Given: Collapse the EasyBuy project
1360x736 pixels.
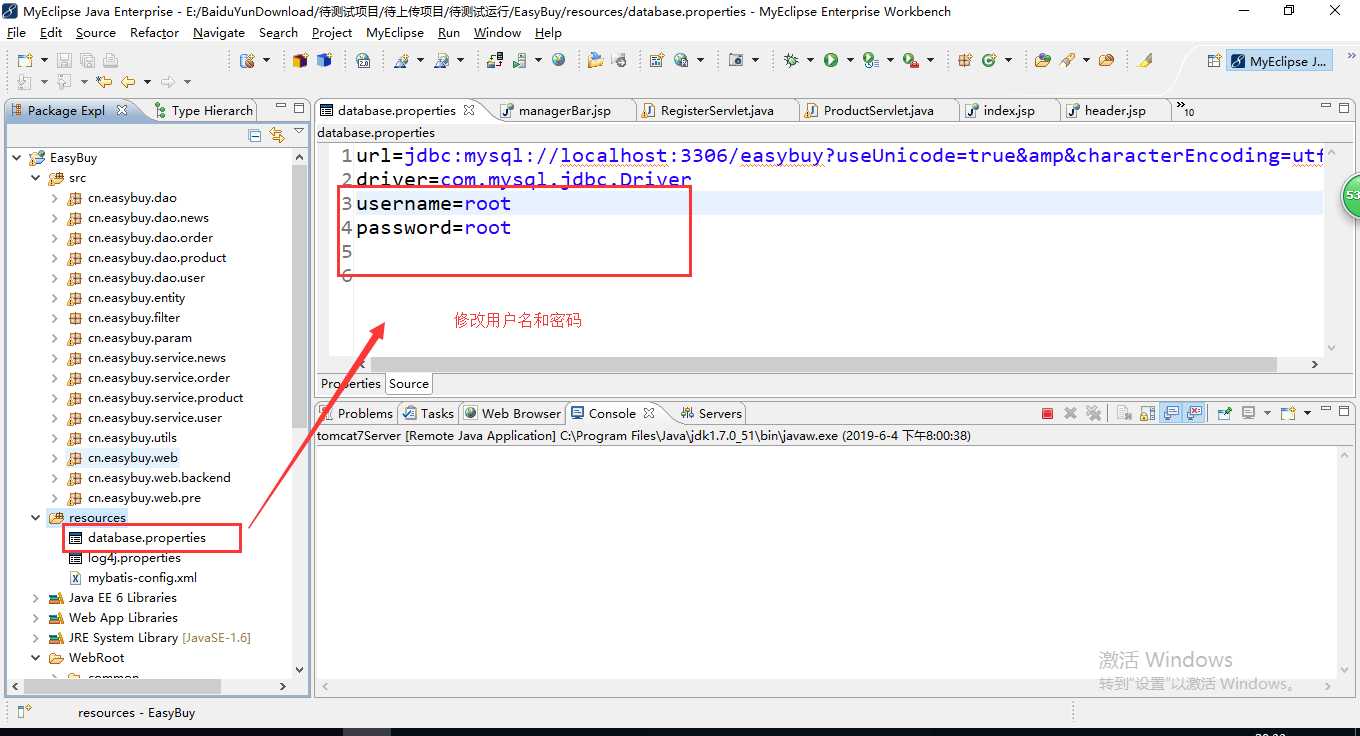Looking at the screenshot, I should (x=17, y=158).
